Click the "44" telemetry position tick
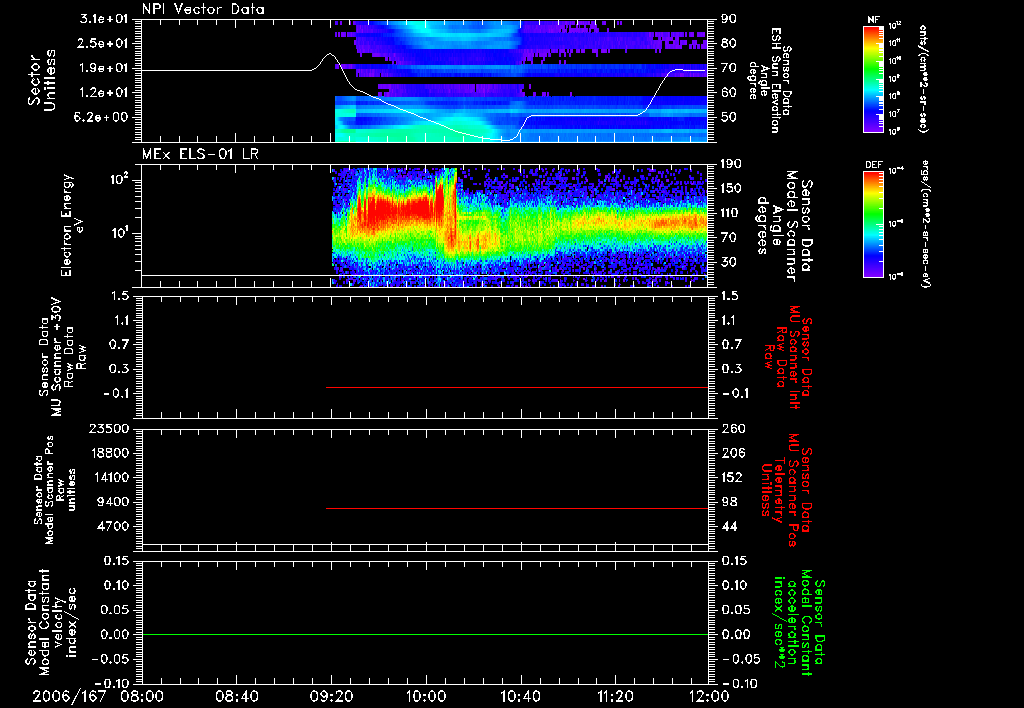Image resolution: width=1024 pixels, height=708 pixels. tap(729, 526)
